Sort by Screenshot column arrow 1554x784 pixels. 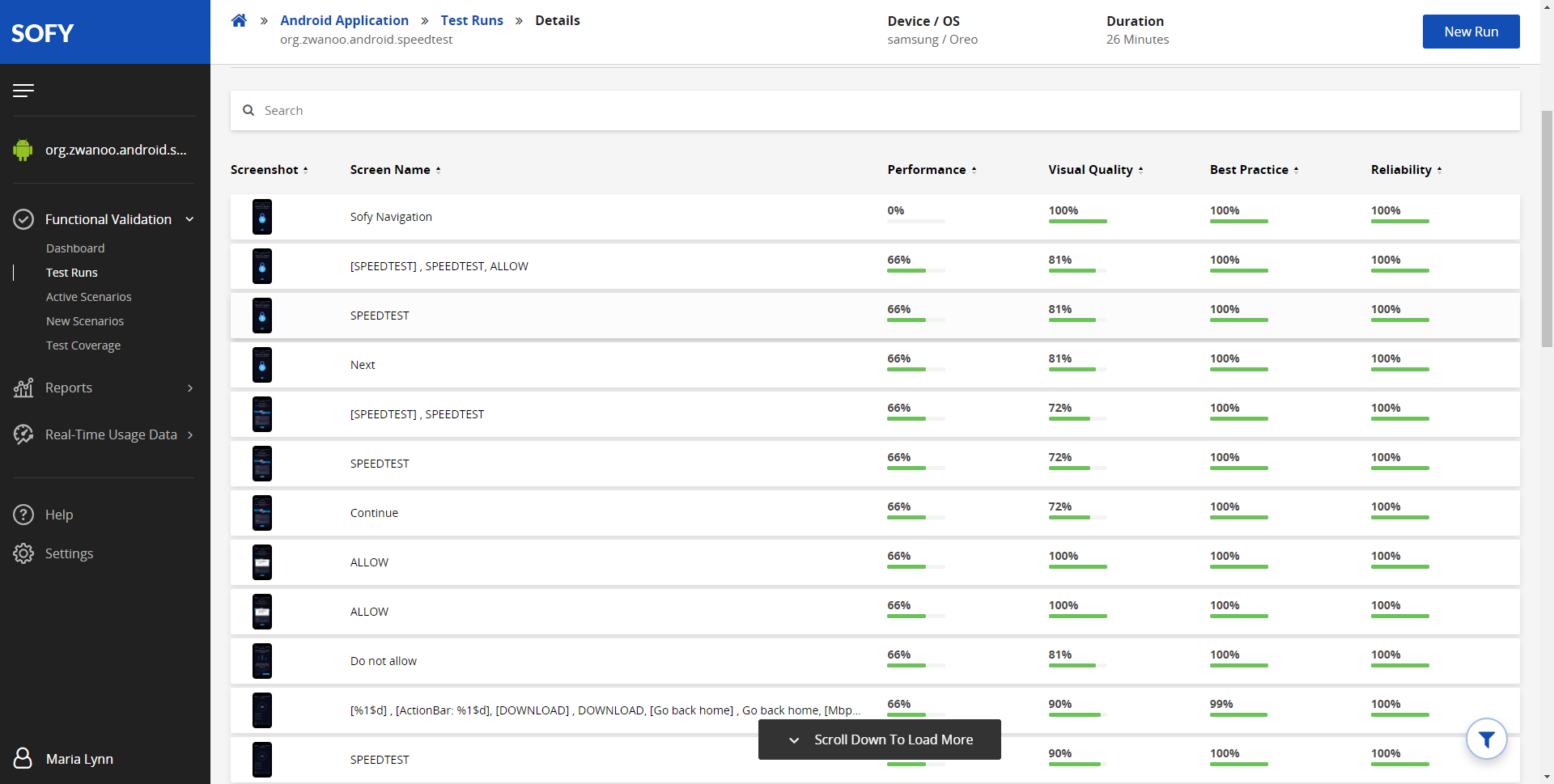click(305, 170)
